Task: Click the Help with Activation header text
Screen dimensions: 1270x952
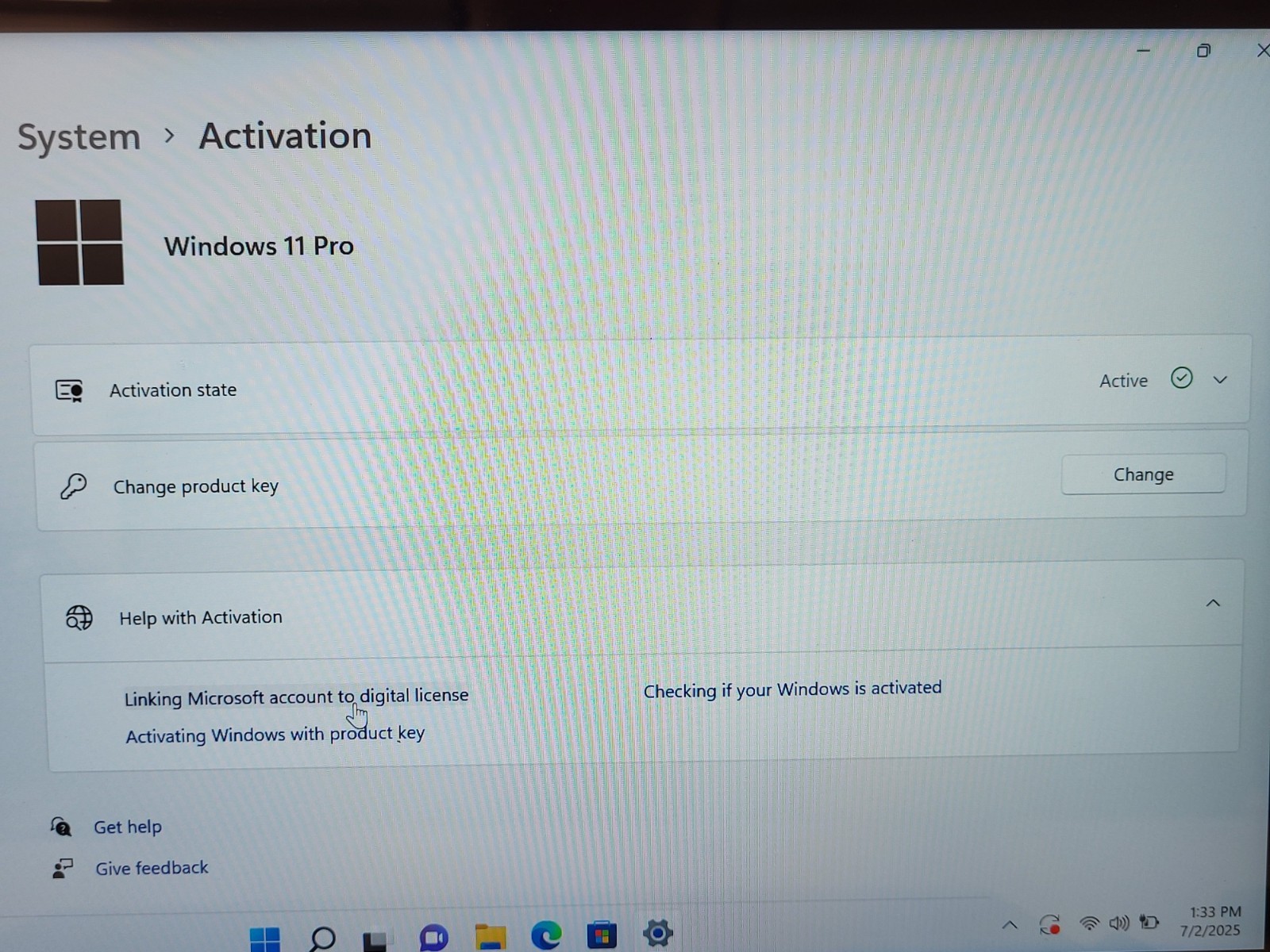Action: point(201,617)
